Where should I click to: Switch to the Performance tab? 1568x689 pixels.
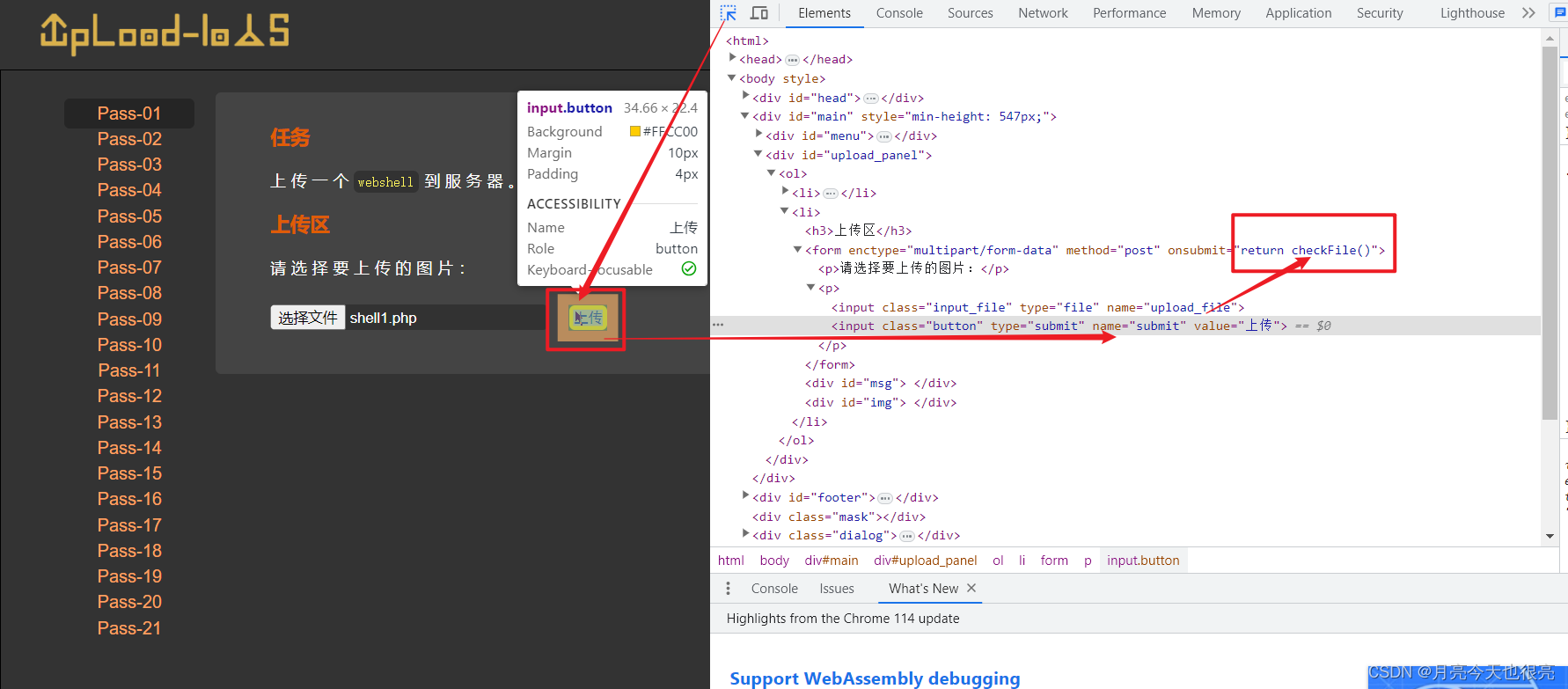(1129, 13)
